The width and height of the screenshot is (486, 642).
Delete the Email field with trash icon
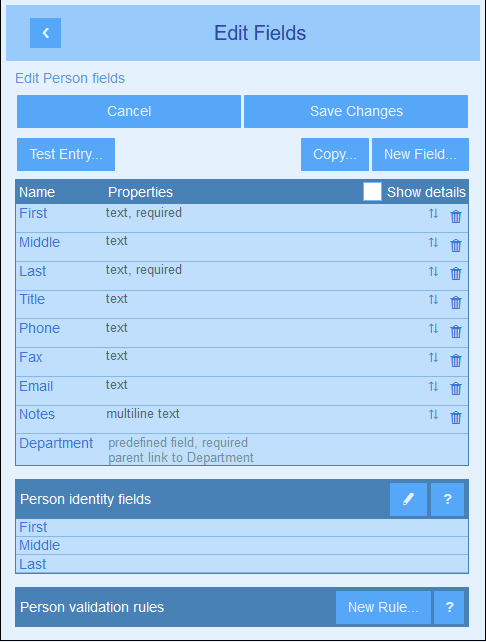coord(456,388)
